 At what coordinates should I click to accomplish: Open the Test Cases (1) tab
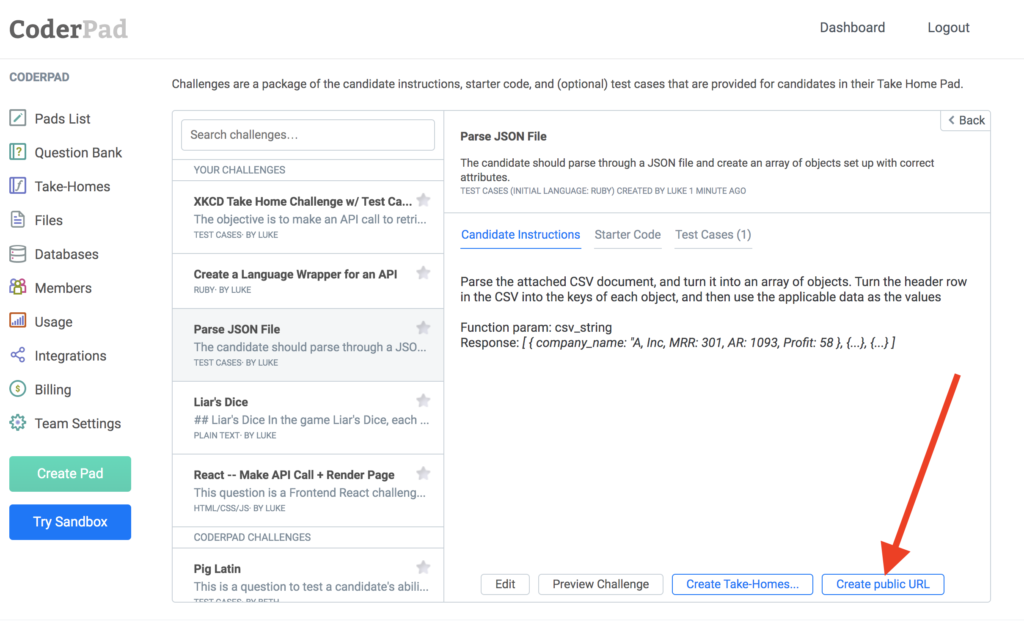click(x=713, y=235)
